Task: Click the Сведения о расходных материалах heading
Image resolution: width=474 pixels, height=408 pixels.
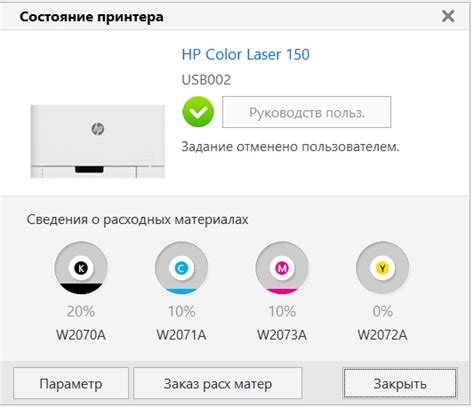Action: 137,220
